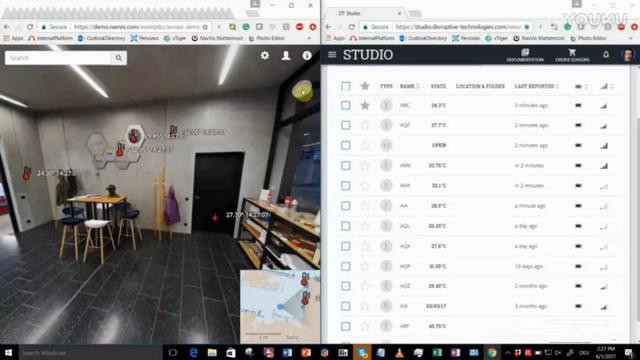Open Documentation in Studio header
640x360 pixels.
coord(525,55)
